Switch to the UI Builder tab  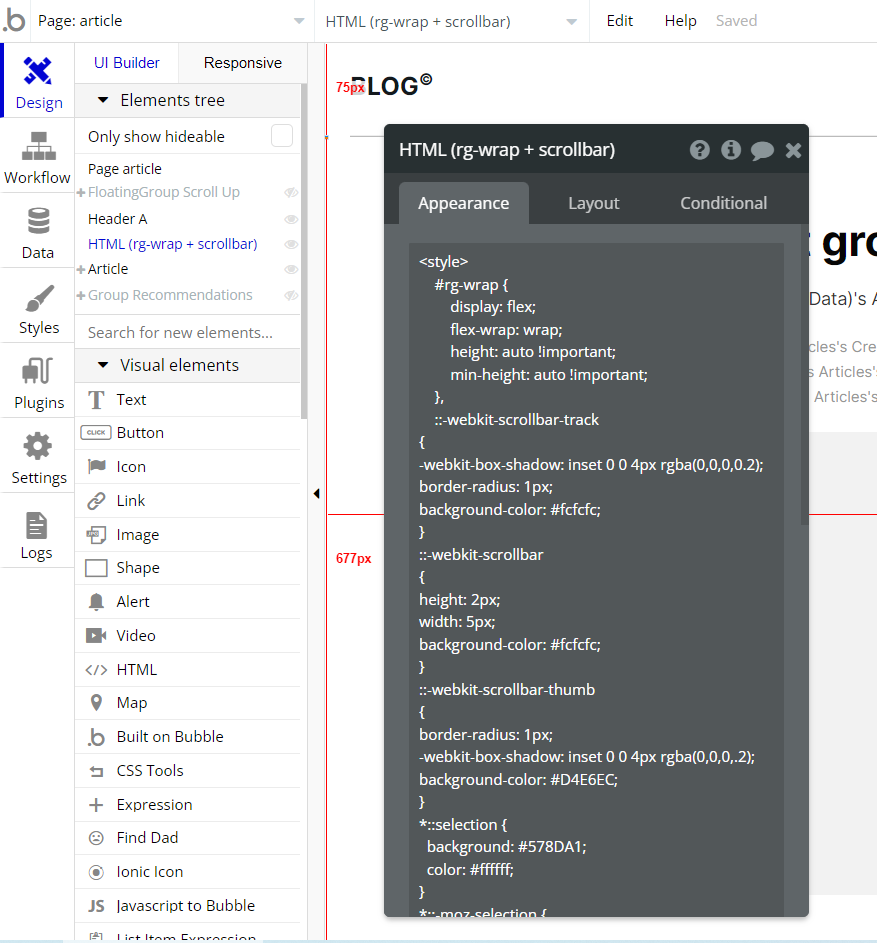click(x=126, y=63)
